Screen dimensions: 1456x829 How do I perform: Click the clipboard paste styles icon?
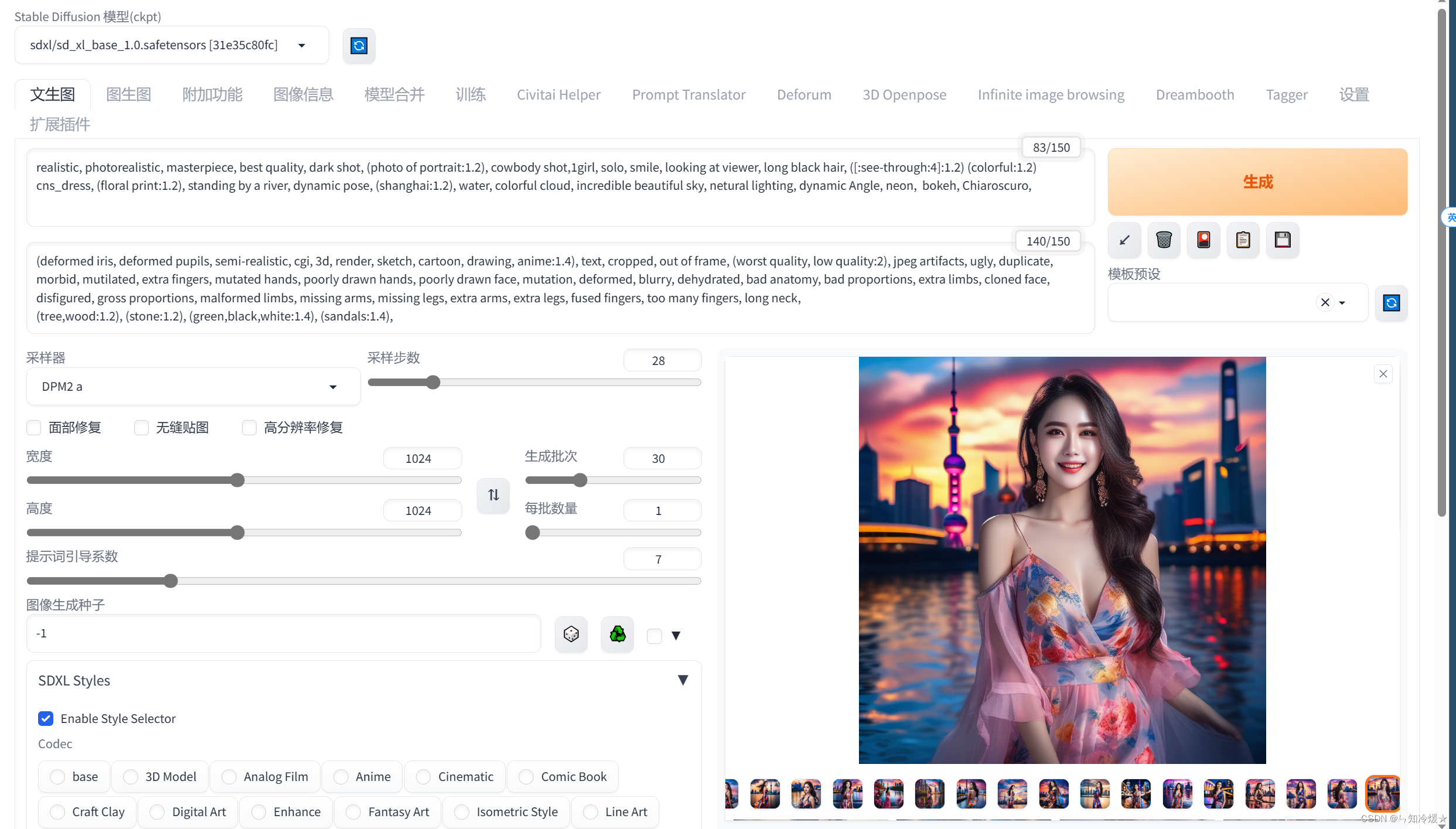pos(1243,240)
